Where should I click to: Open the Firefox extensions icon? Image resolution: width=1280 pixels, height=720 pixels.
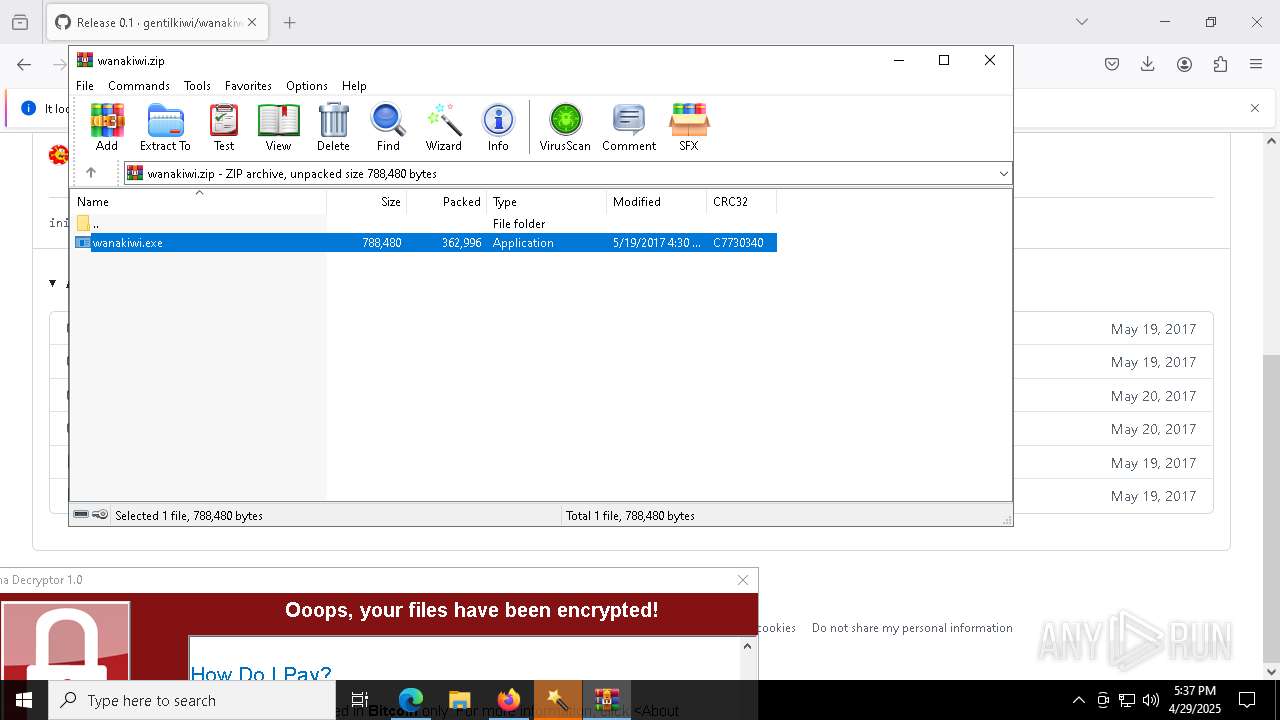tap(1220, 64)
